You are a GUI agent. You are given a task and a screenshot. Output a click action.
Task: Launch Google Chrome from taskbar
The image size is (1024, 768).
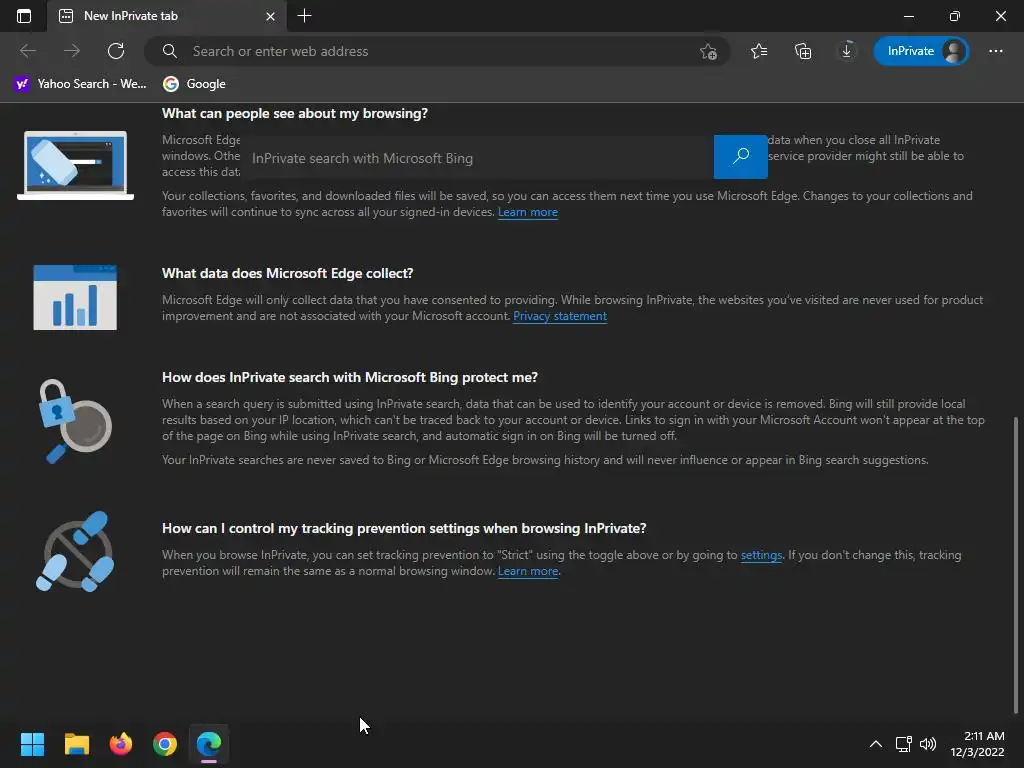click(x=165, y=744)
